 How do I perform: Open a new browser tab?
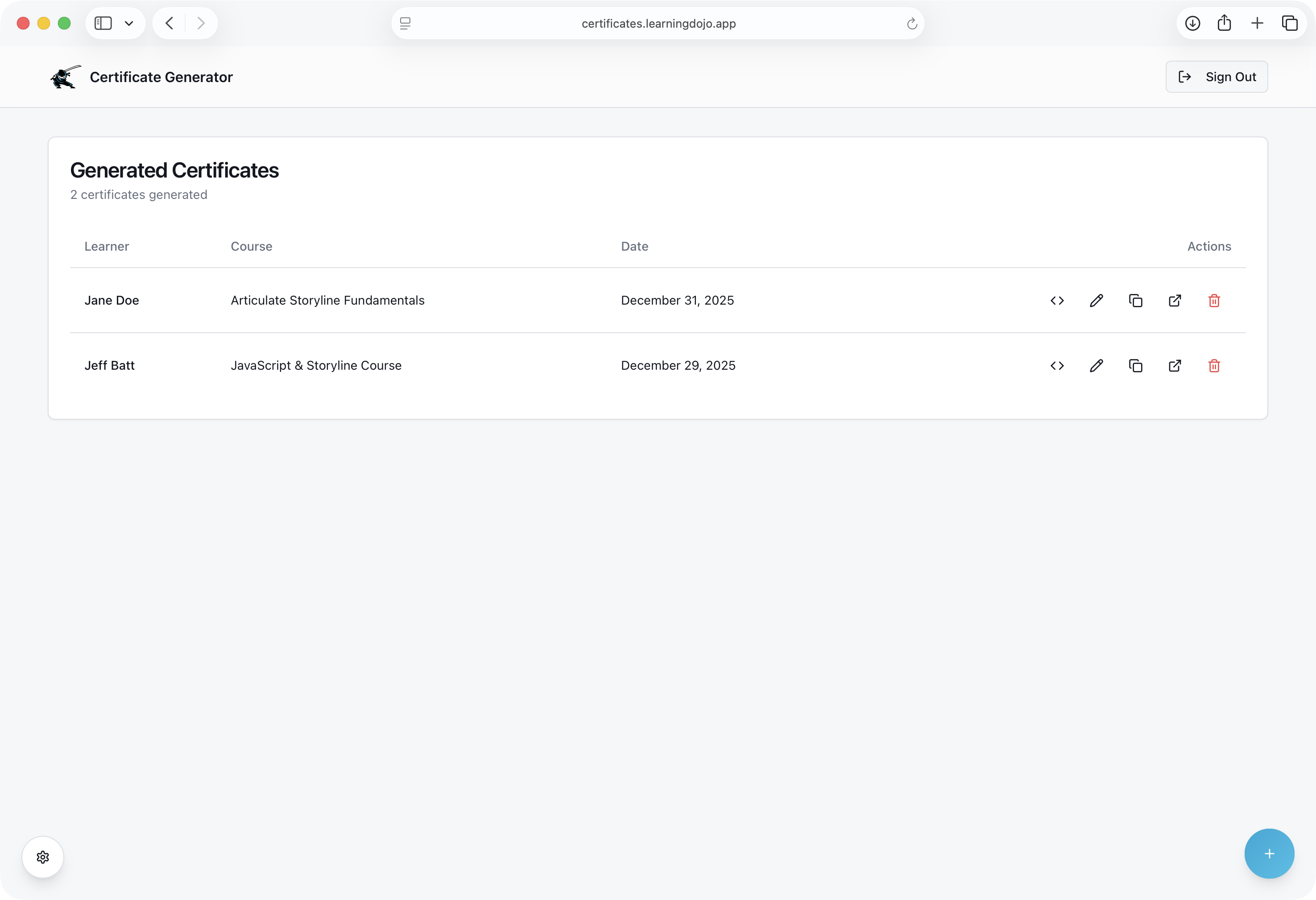(x=1257, y=23)
